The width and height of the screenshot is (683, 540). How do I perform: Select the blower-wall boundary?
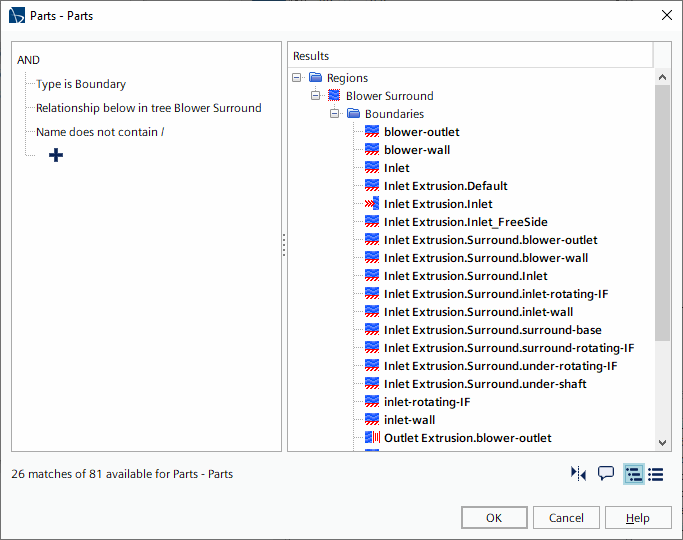tap(416, 150)
